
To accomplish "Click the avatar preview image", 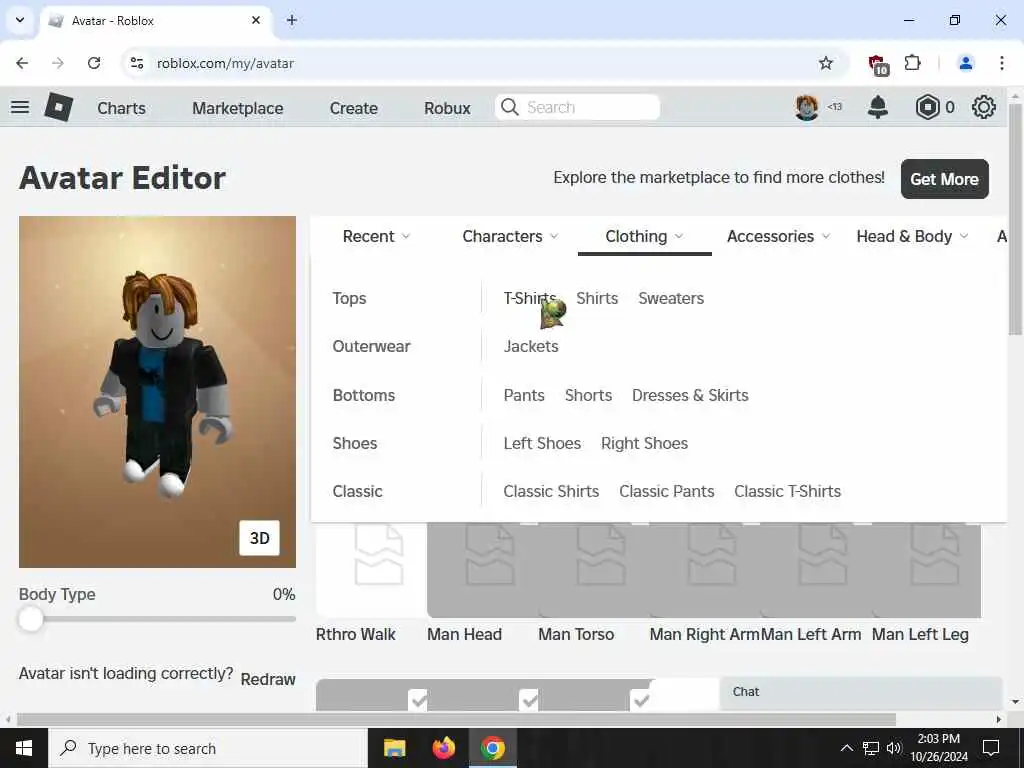I will (157, 392).
